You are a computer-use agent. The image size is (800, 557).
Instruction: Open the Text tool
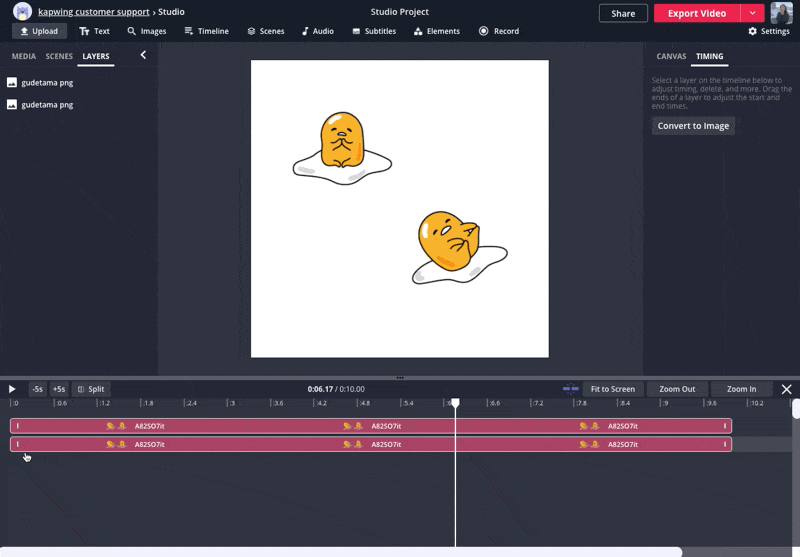coord(95,31)
